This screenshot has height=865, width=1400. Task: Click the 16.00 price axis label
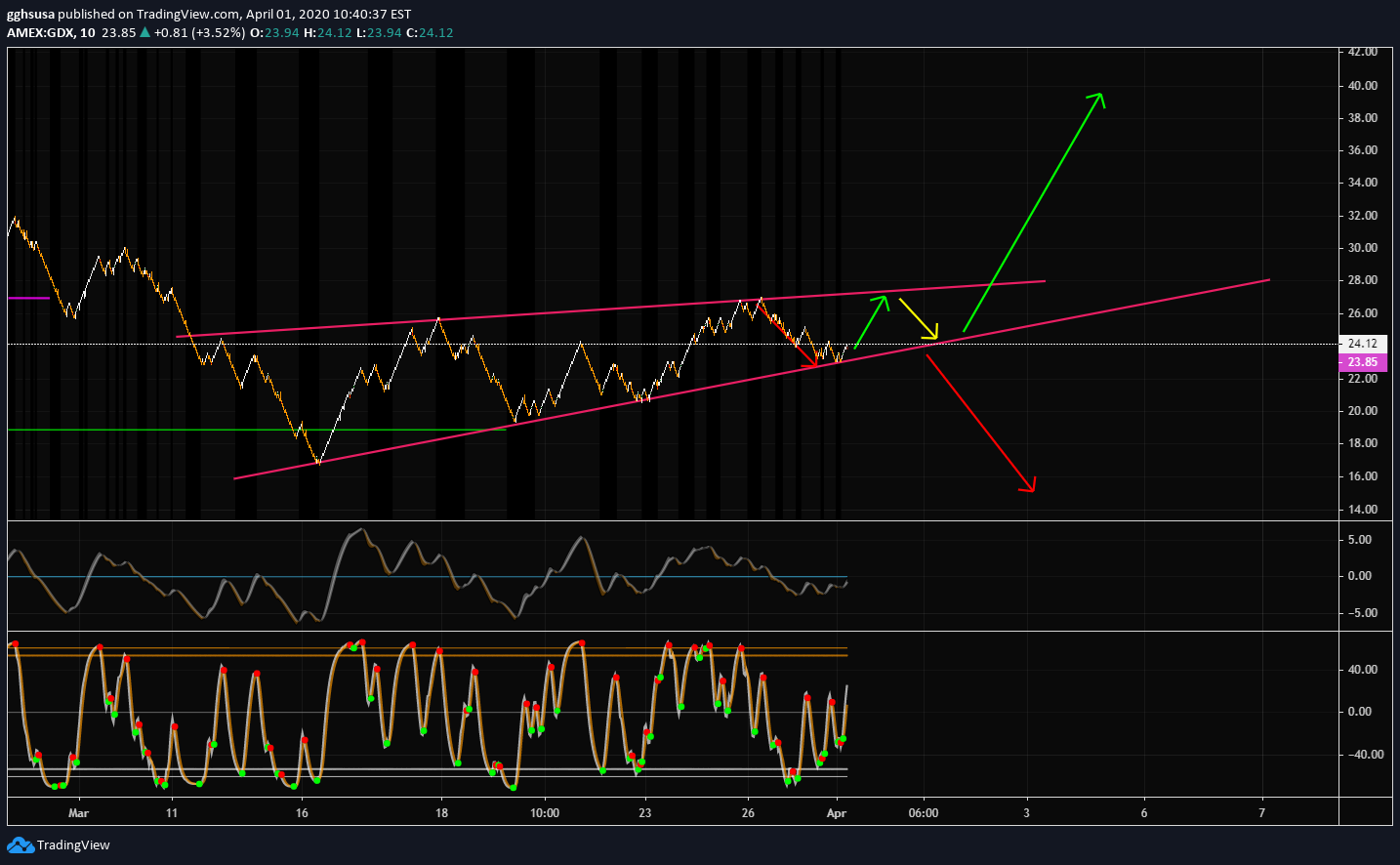[x=1363, y=476]
